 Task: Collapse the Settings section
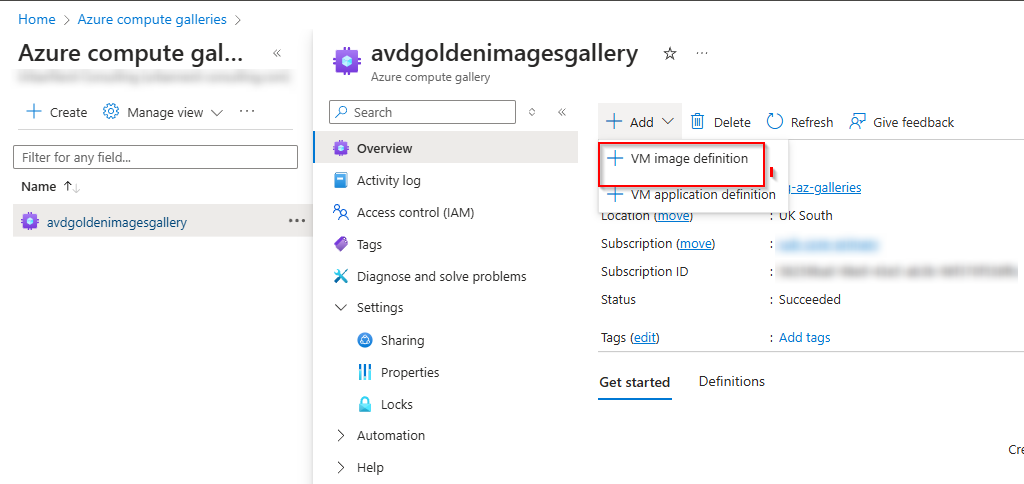[x=341, y=308]
